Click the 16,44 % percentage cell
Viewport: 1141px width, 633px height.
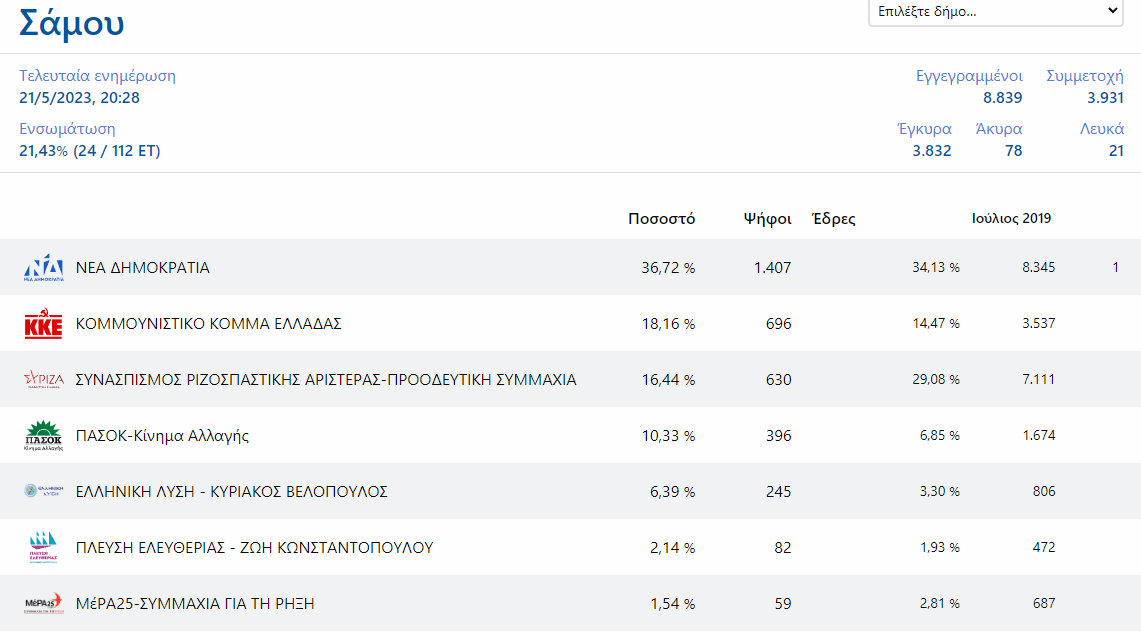click(x=668, y=380)
